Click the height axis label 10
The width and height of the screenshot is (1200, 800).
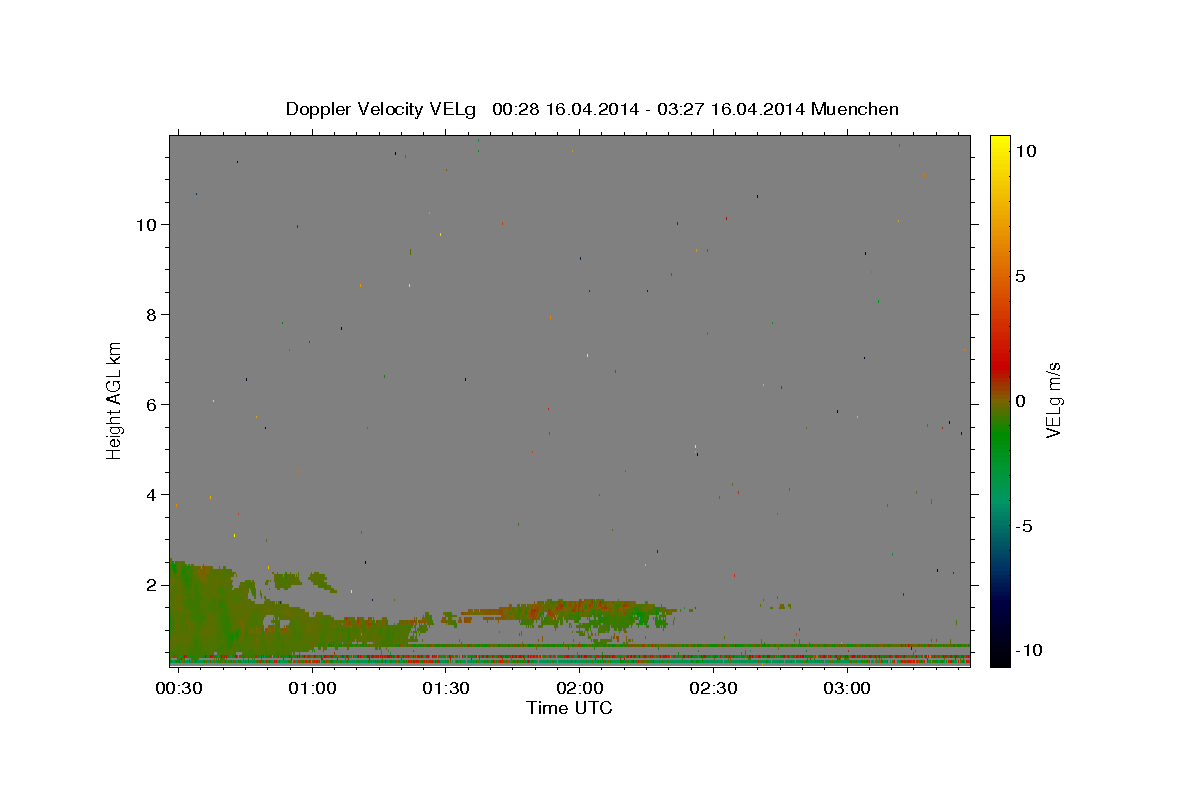[148, 224]
